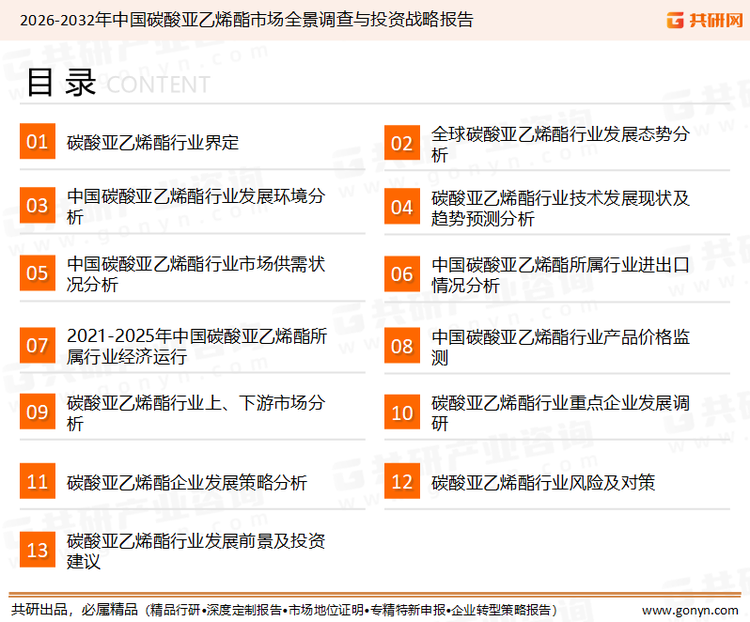Click the orange 03 number box
This screenshot has width=750, height=622.
click(x=37, y=205)
